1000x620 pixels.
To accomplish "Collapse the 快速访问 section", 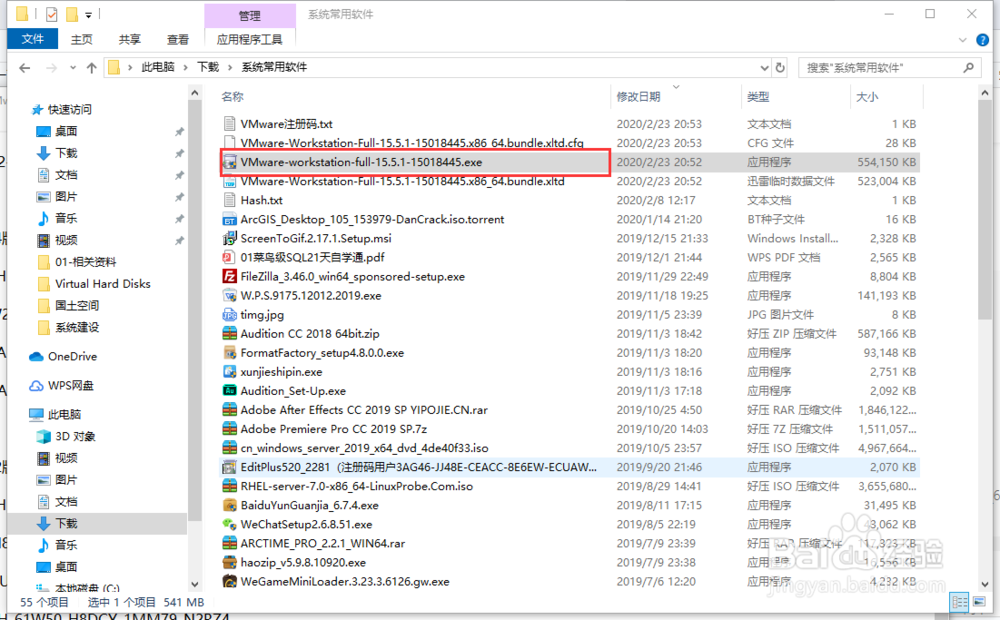I will (22, 109).
